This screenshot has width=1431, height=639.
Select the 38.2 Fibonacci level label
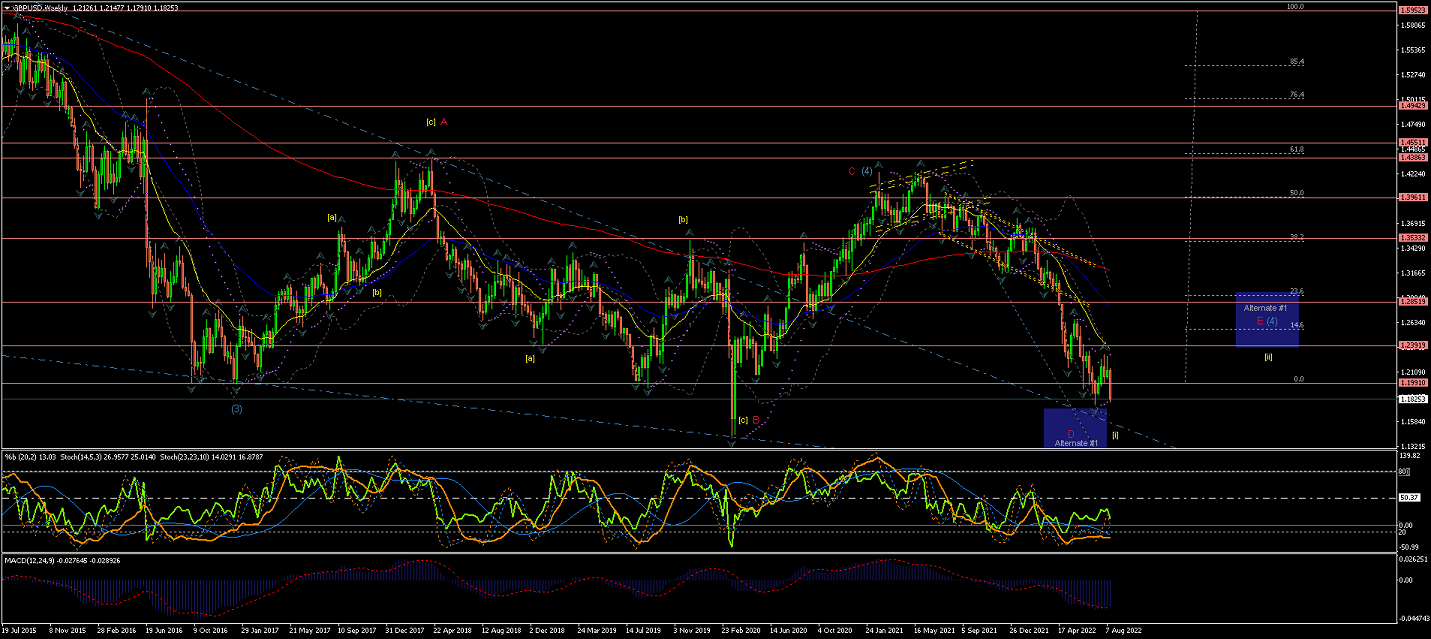click(1297, 237)
